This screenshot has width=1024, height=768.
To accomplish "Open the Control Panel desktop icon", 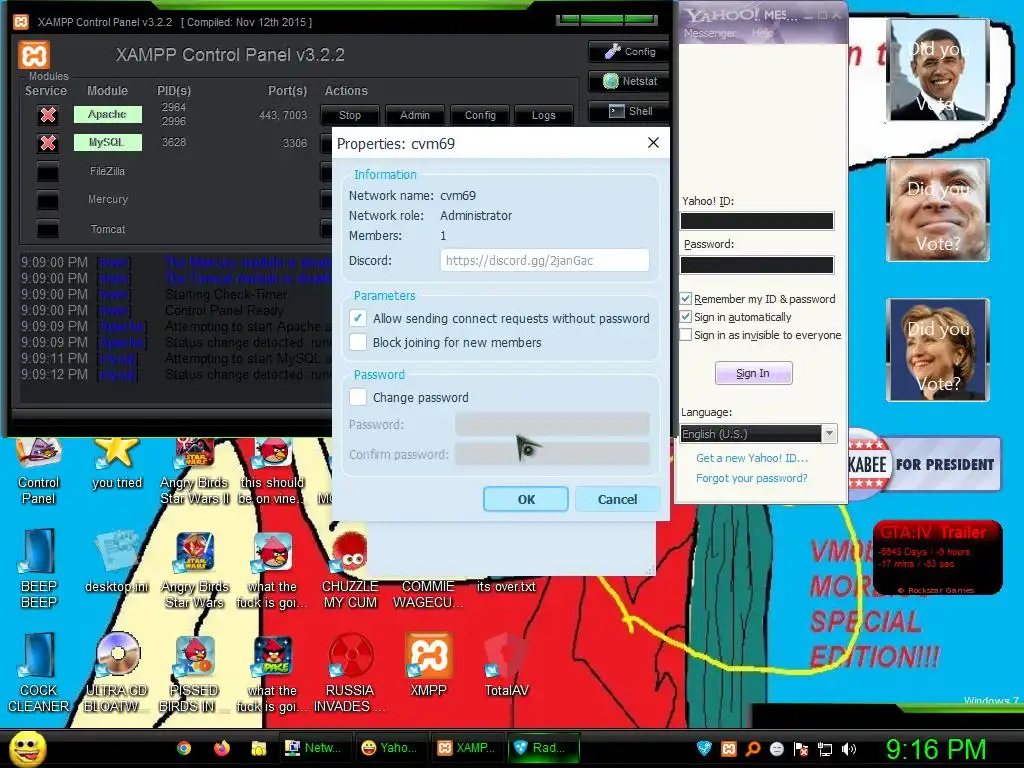I will click(39, 472).
